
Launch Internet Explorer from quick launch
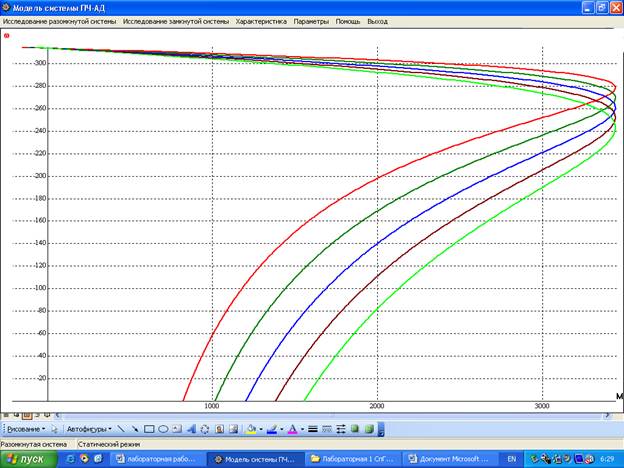[x=71, y=459]
